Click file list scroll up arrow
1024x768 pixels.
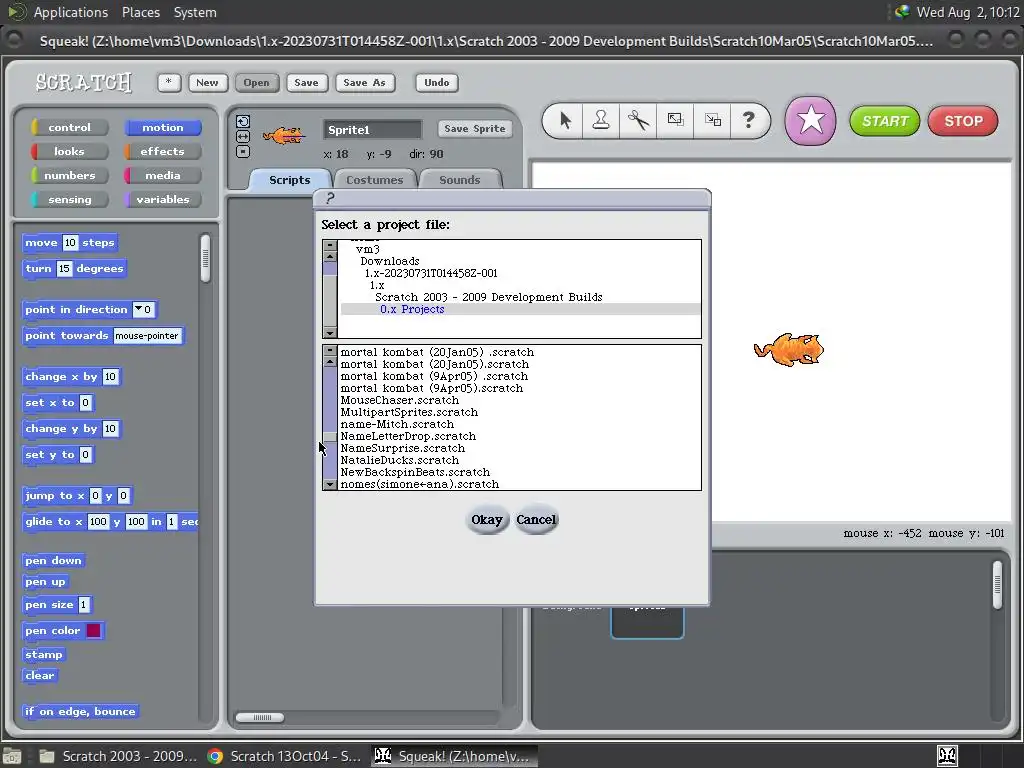coord(330,362)
